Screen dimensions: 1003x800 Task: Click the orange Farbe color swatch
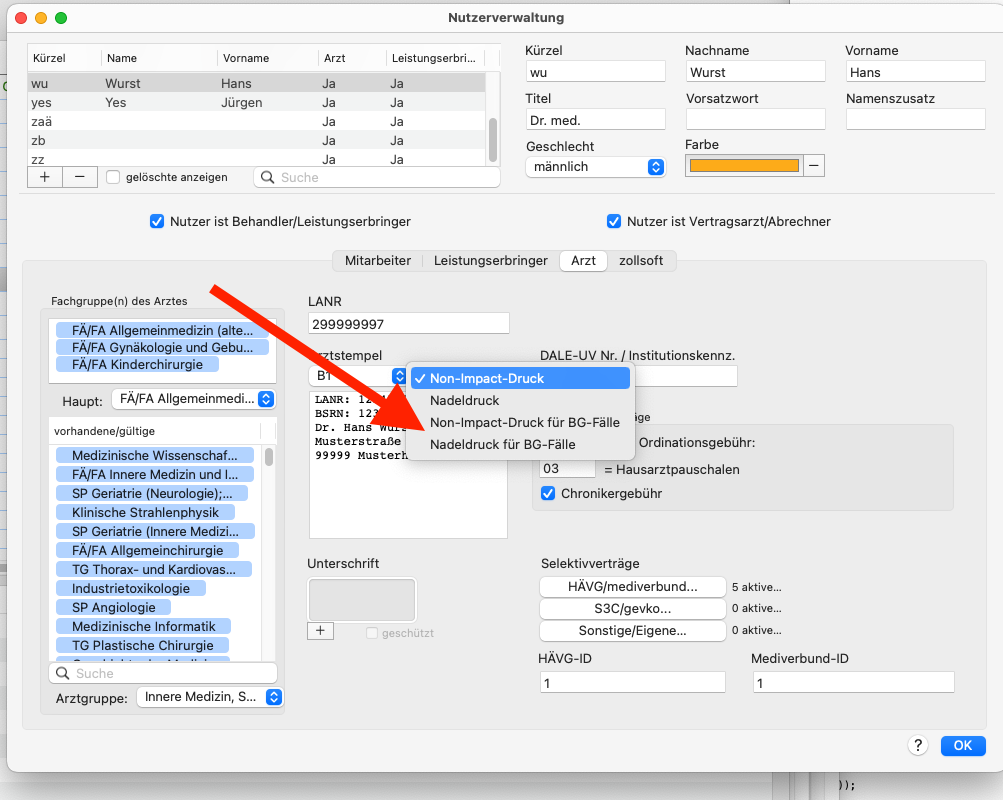(x=744, y=166)
